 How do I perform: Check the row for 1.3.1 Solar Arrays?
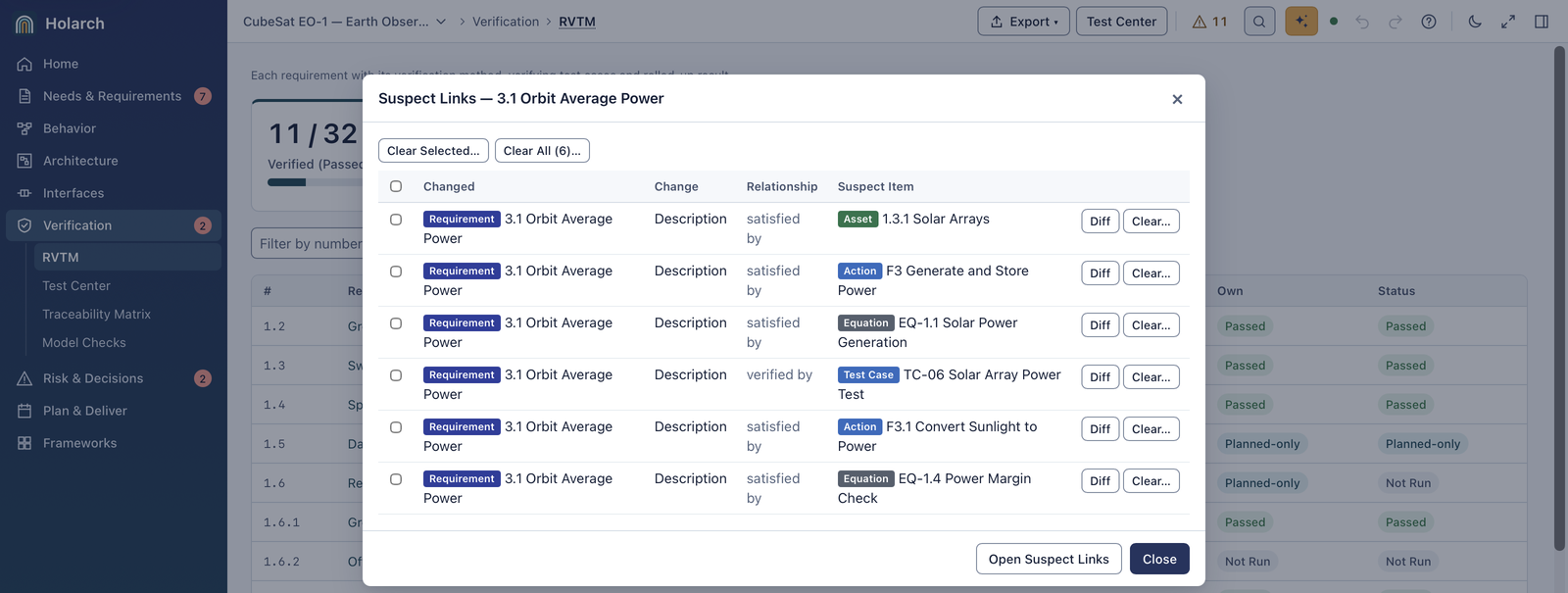click(x=396, y=220)
